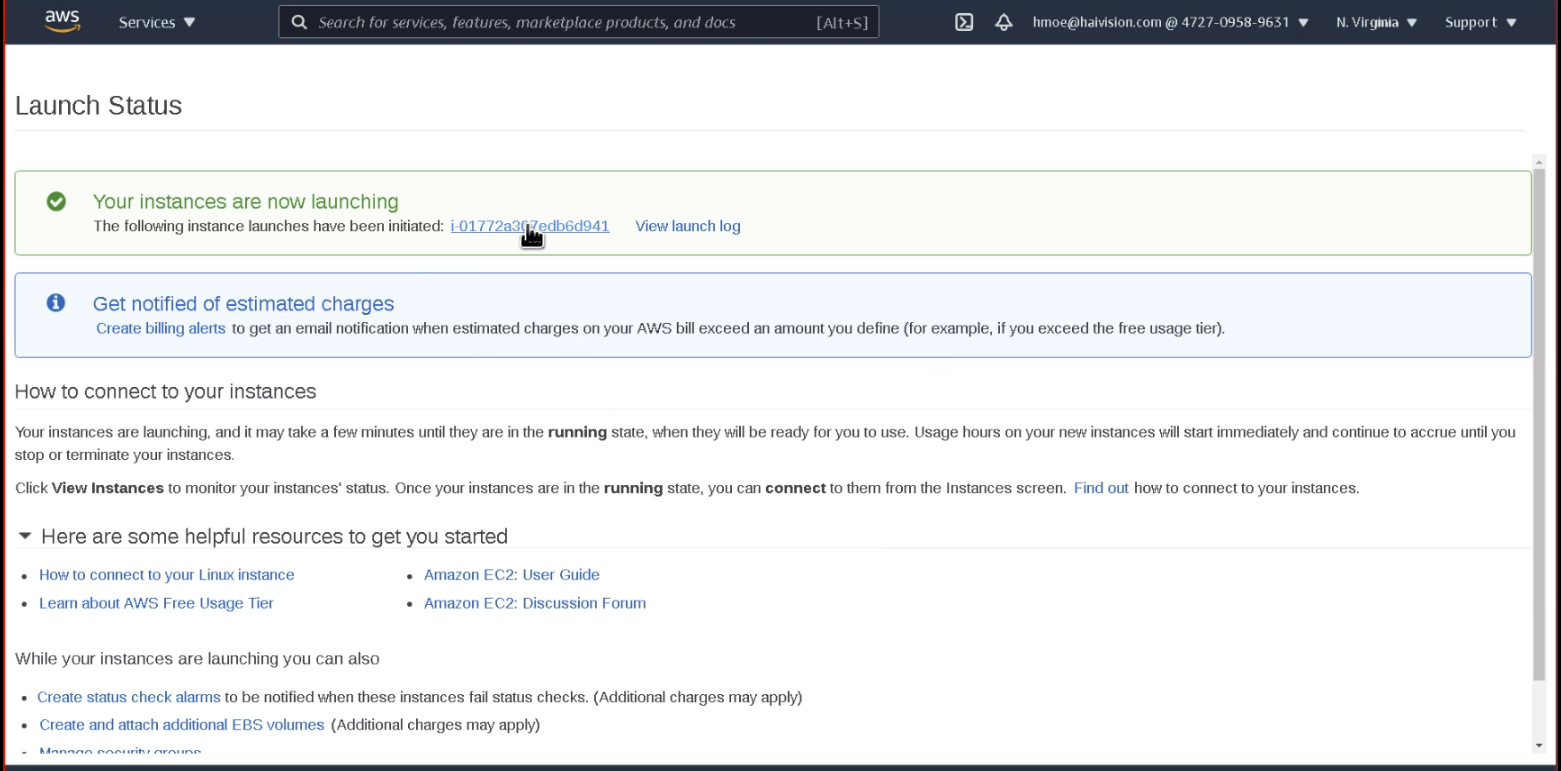Open the Create billing alerts link
Image resolution: width=1561 pixels, height=771 pixels.
pos(161,328)
